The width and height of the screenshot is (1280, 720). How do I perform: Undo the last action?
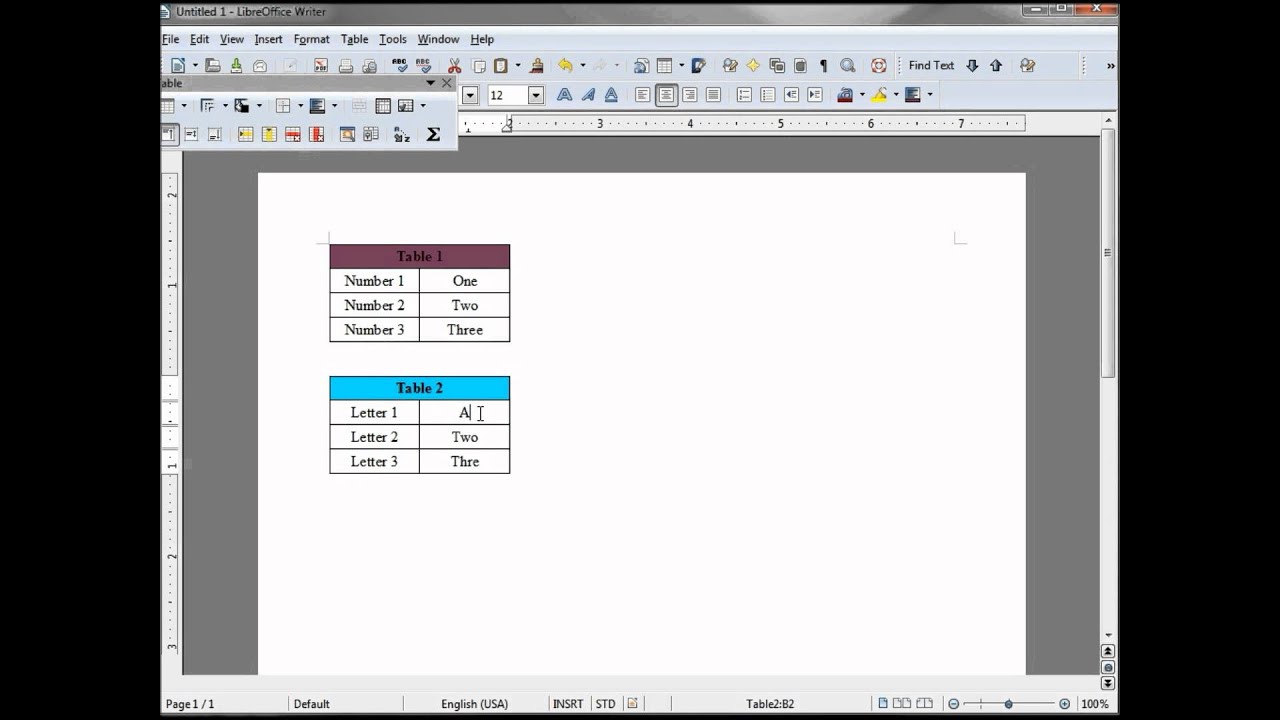565,65
